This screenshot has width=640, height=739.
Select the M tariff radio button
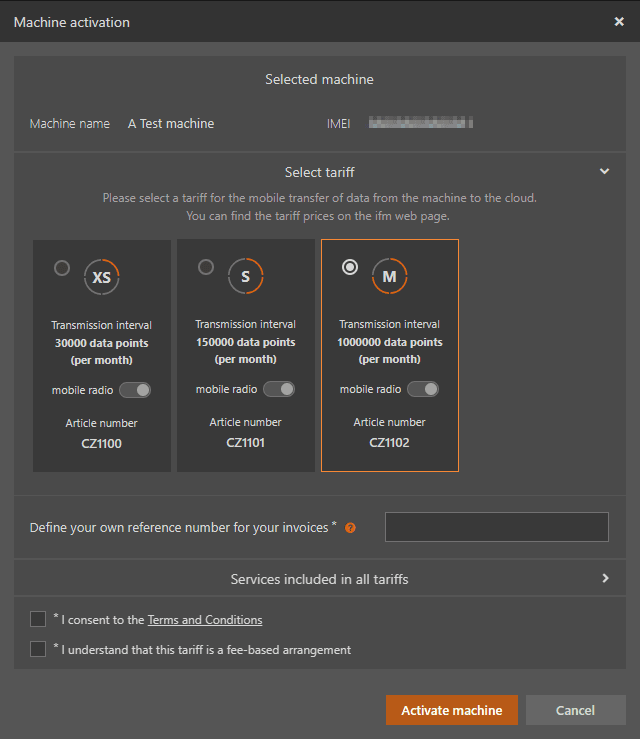pyautogui.click(x=350, y=267)
